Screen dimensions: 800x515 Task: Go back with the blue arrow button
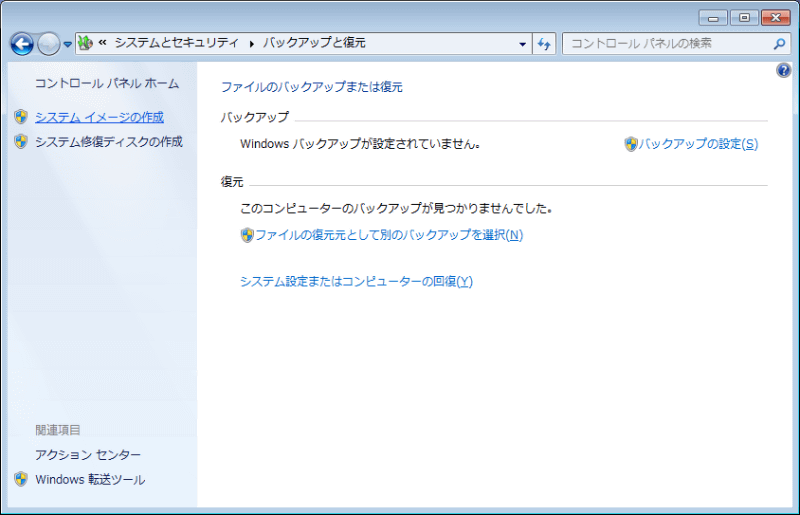click(22, 44)
